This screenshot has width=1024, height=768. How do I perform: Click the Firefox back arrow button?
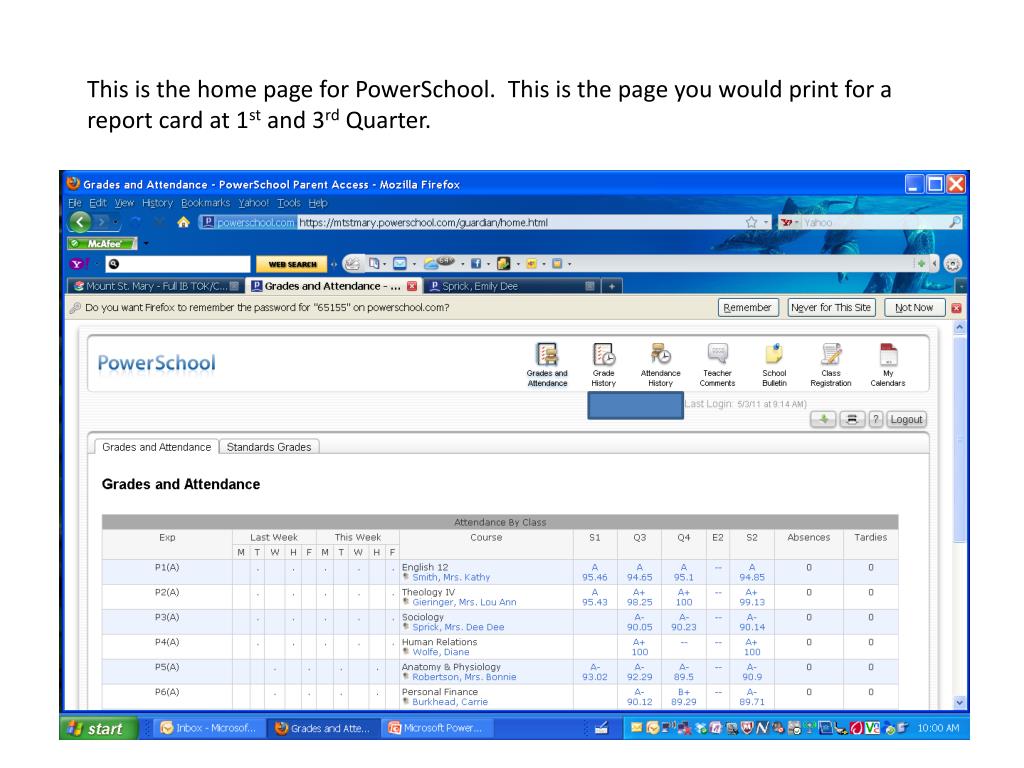pos(80,222)
